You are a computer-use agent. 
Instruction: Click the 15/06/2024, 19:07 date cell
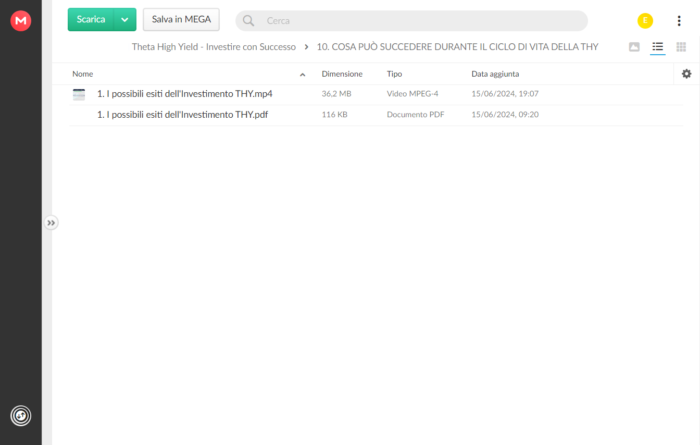505,94
